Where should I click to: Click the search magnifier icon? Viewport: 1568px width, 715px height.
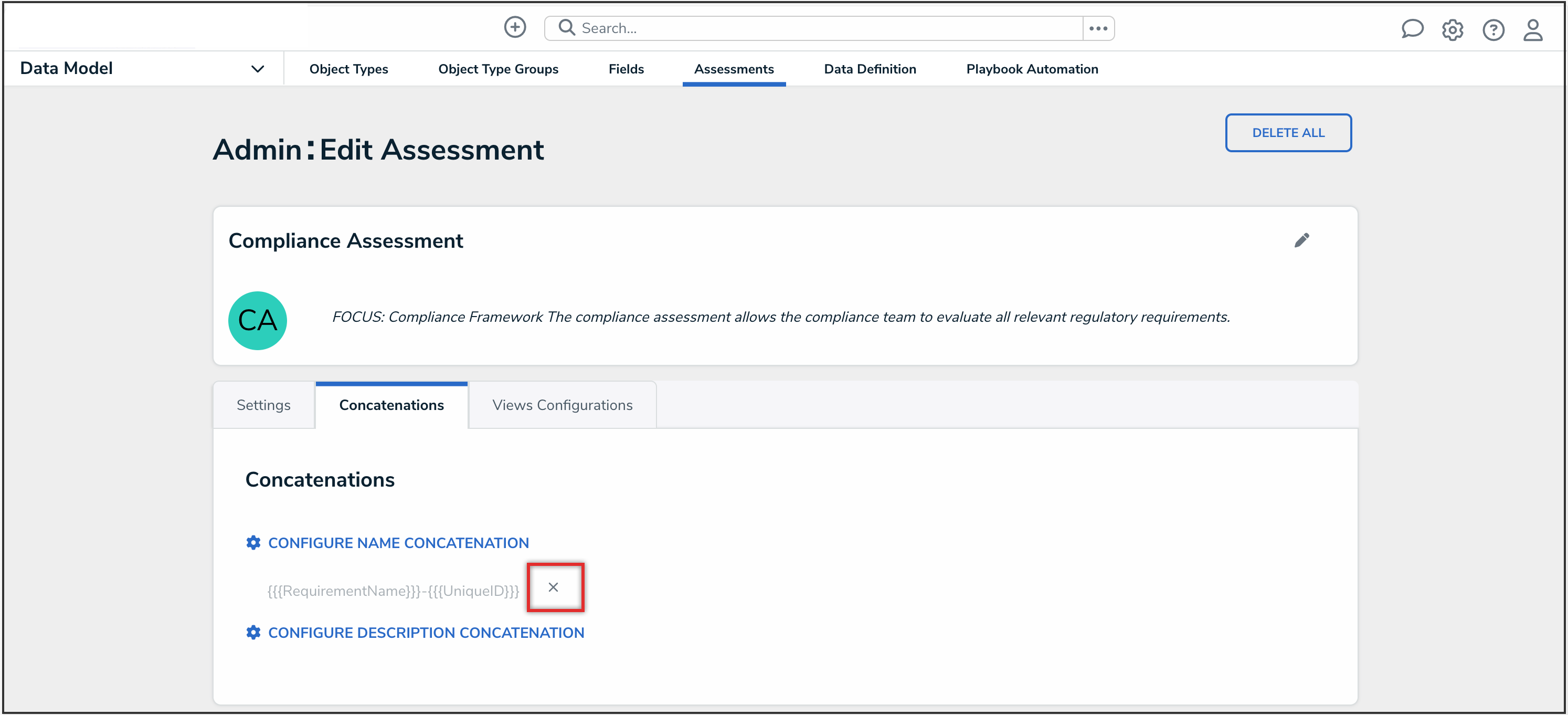(566, 27)
